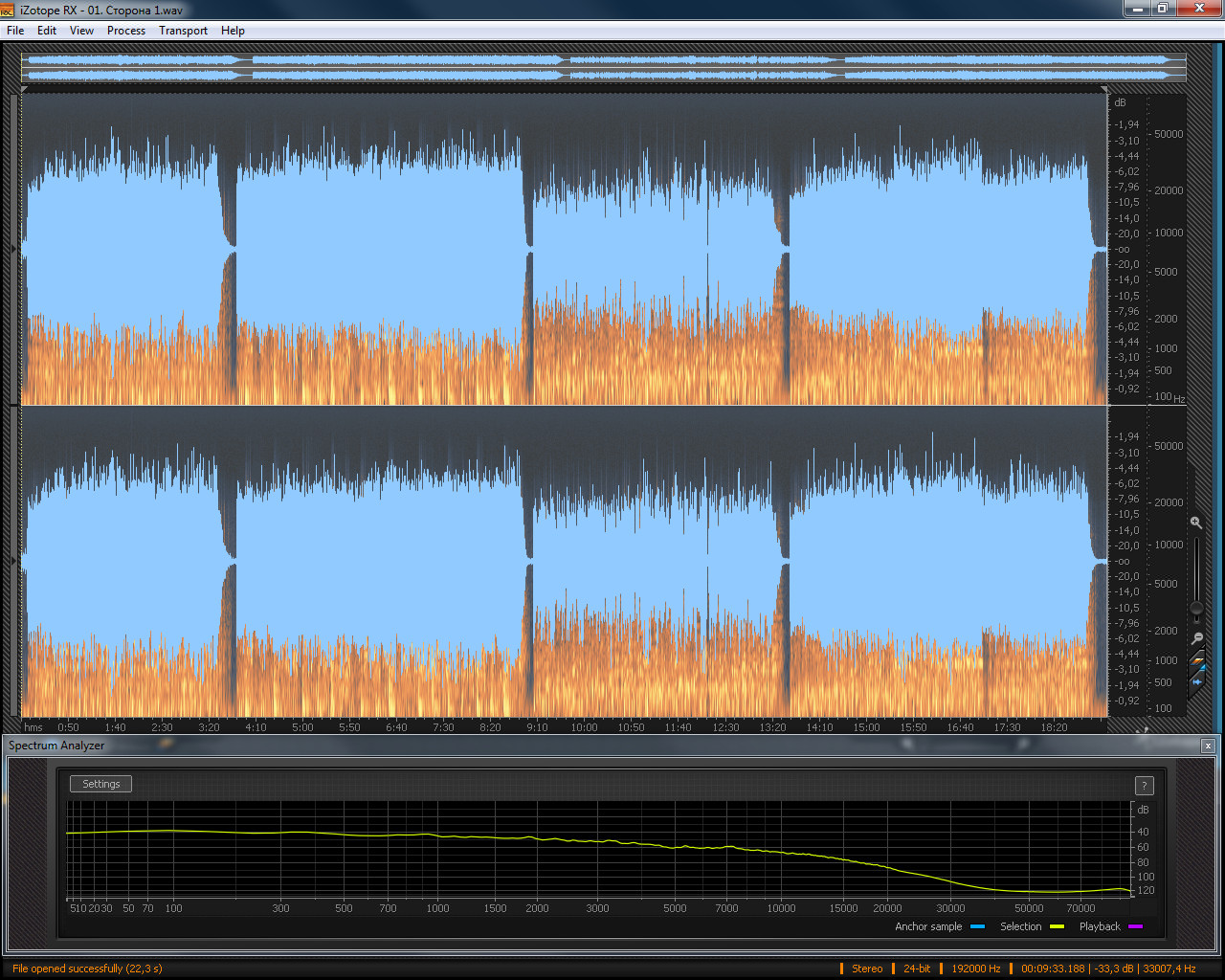Click the Selection yellow legend swatch

tap(1057, 926)
